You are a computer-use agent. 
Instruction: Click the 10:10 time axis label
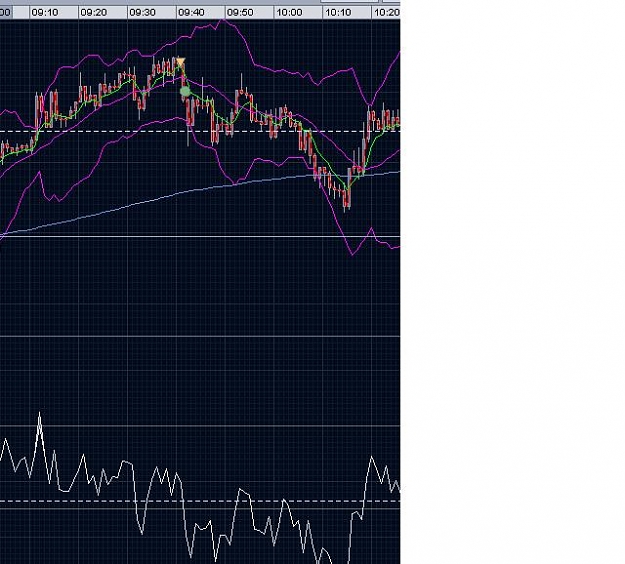click(x=338, y=13)
